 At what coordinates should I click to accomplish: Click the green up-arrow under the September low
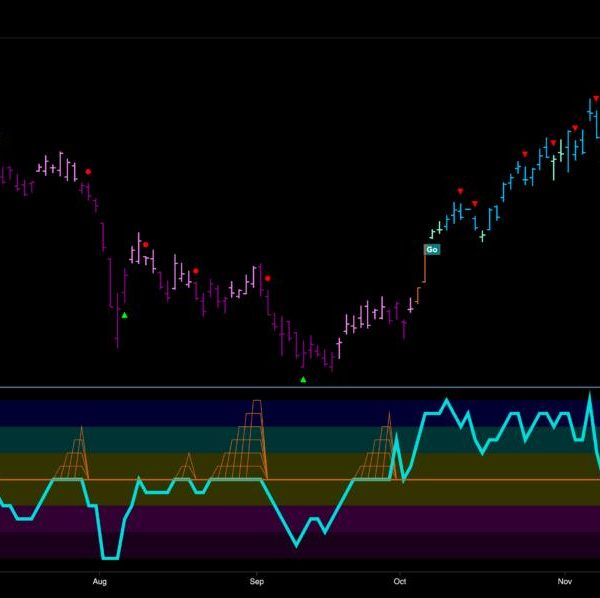[303, 380]
